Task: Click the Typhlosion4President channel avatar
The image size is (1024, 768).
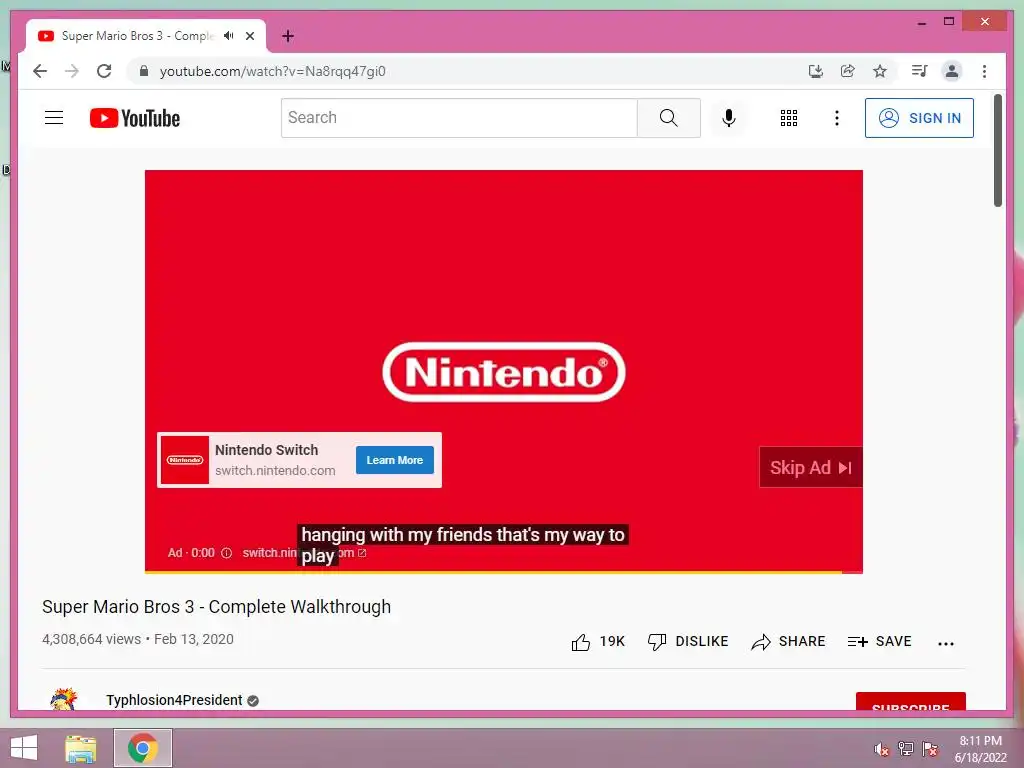Action: (x=63, y=699)
